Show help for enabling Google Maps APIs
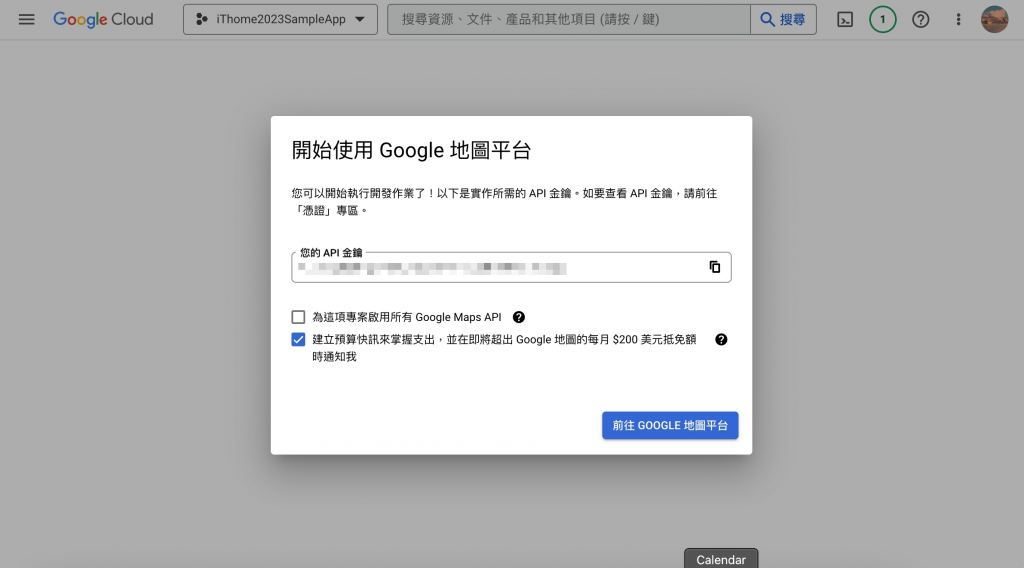This screenshot has height=568, width=1024. click(x=519, y=317)
